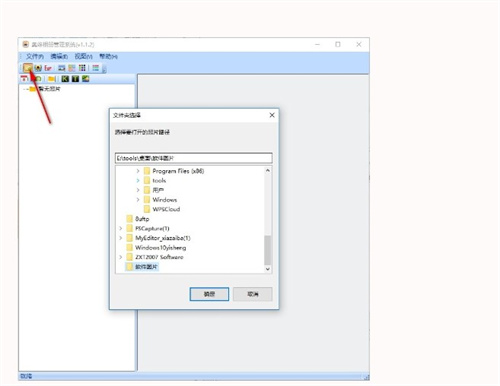Screen dimensions: 500x386
Task: Open the 视图 (View) menu
Action: (83, 57)
